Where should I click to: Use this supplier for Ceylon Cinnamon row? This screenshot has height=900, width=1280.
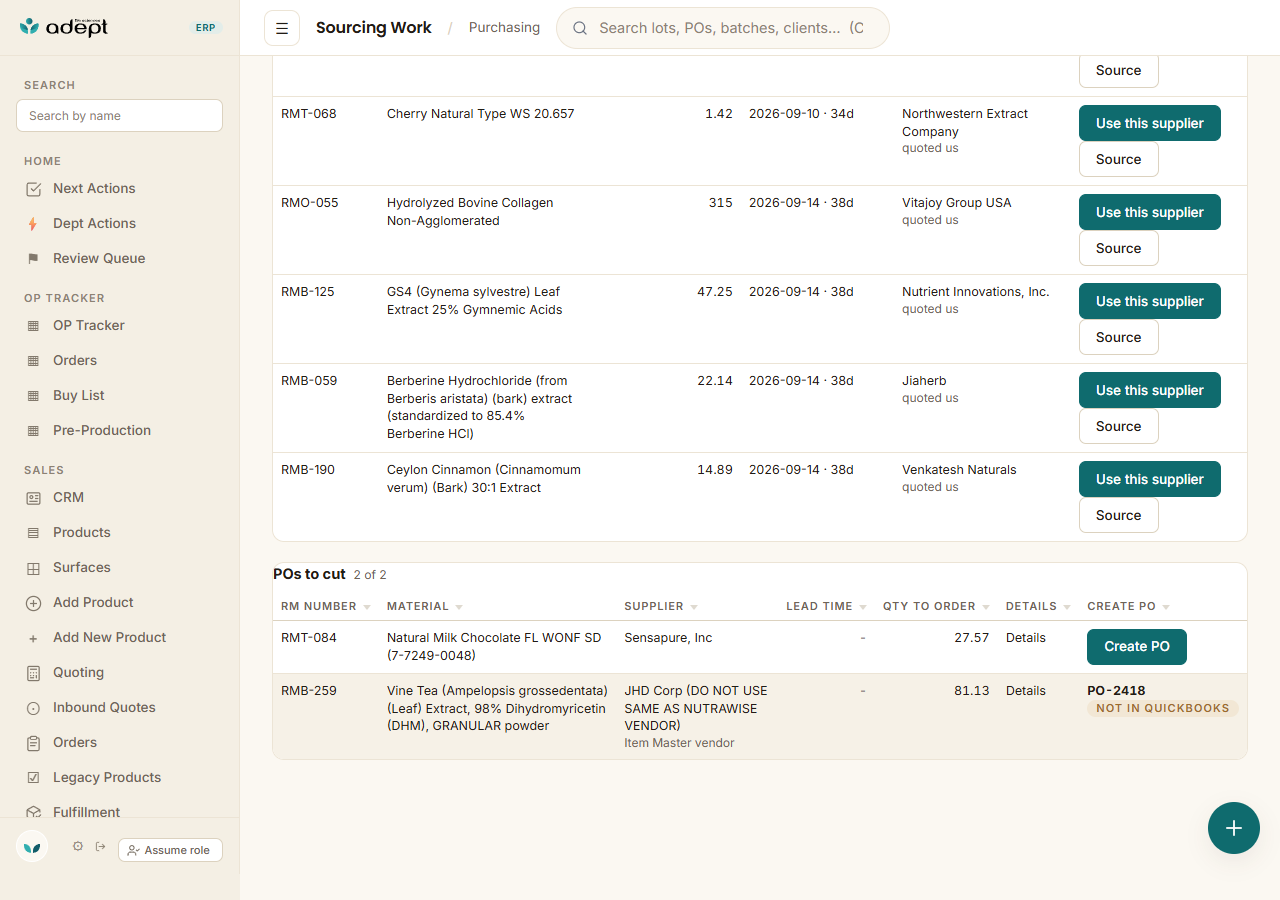tap(1150, 479)
